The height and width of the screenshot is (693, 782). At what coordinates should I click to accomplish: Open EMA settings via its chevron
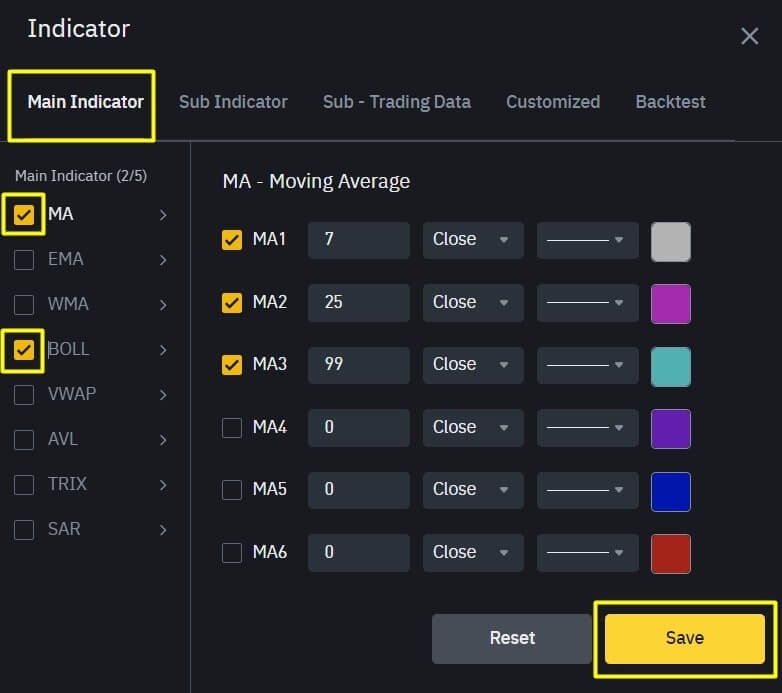[163, 260]
